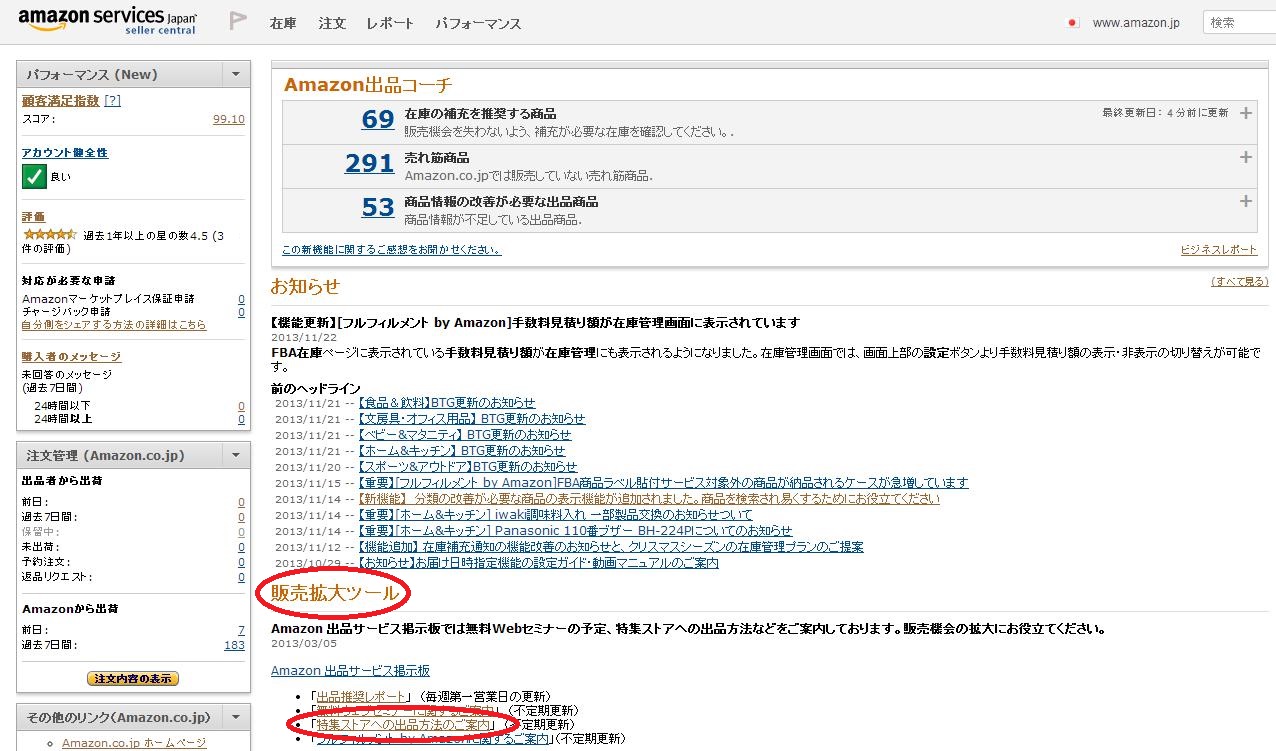The width and height of the screenshot is (1276, 751).
Task: Expand the 売れ筋商品 row with the plus icon
Action: tap(1245, 157)
